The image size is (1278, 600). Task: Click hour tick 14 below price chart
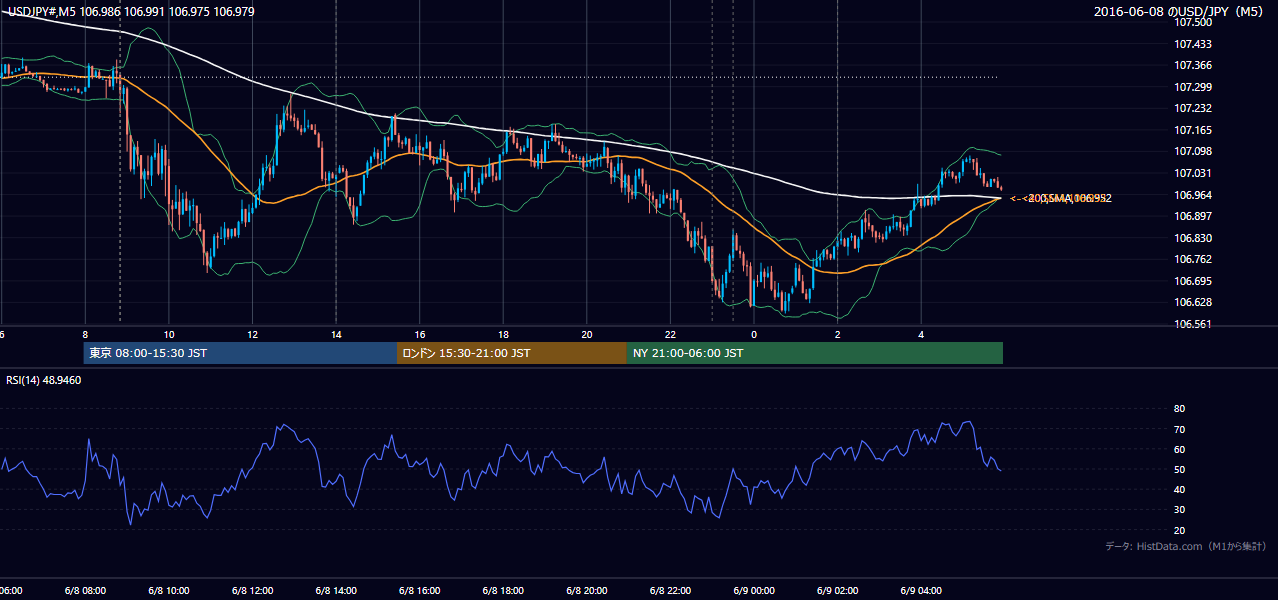click(336, 334)
